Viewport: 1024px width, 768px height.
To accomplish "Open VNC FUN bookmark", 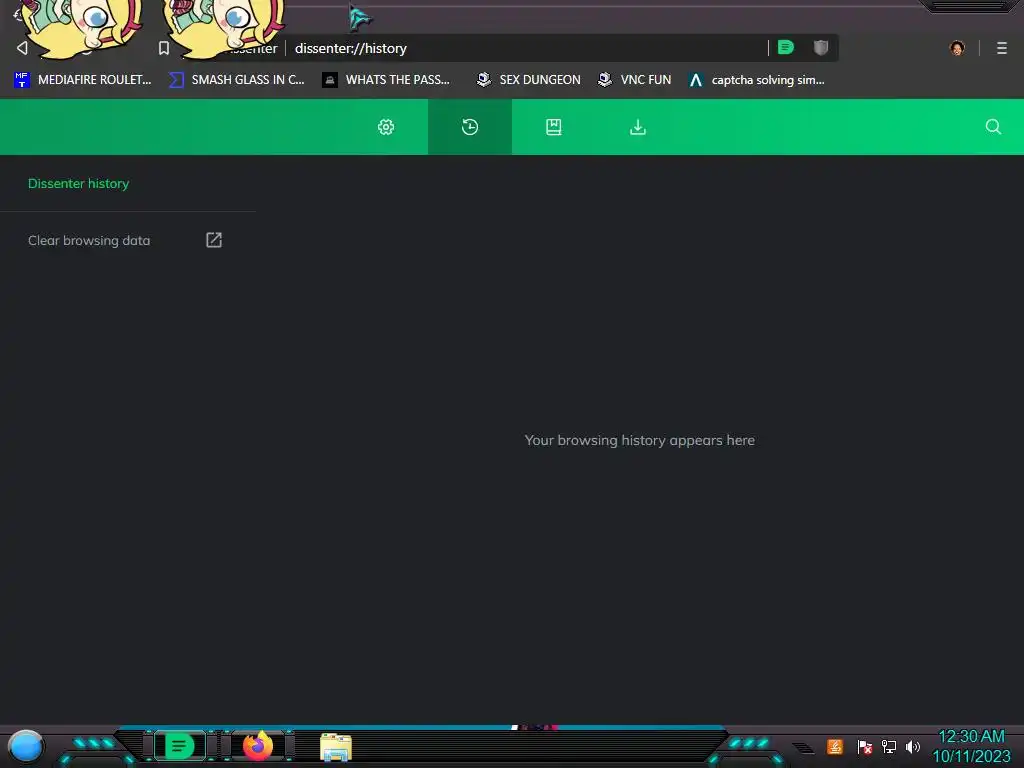I will [634, 80].
